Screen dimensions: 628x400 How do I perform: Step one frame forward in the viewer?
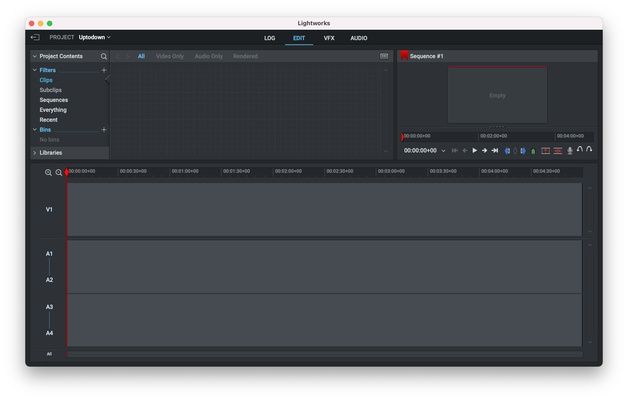tap(485, 151)
